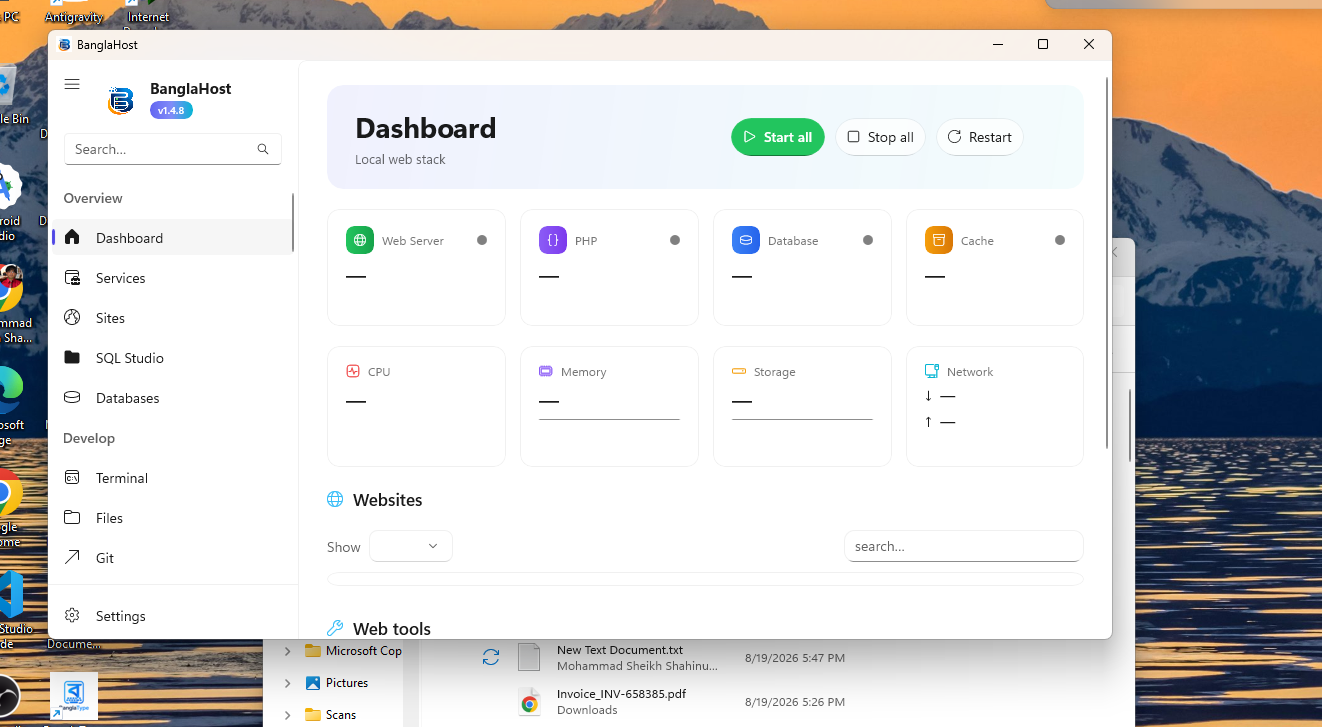Open SQL Studio in the sidebar
The width and height of the screenshot is (1322, 727).
pyautogui.click(x=171, y=358)
